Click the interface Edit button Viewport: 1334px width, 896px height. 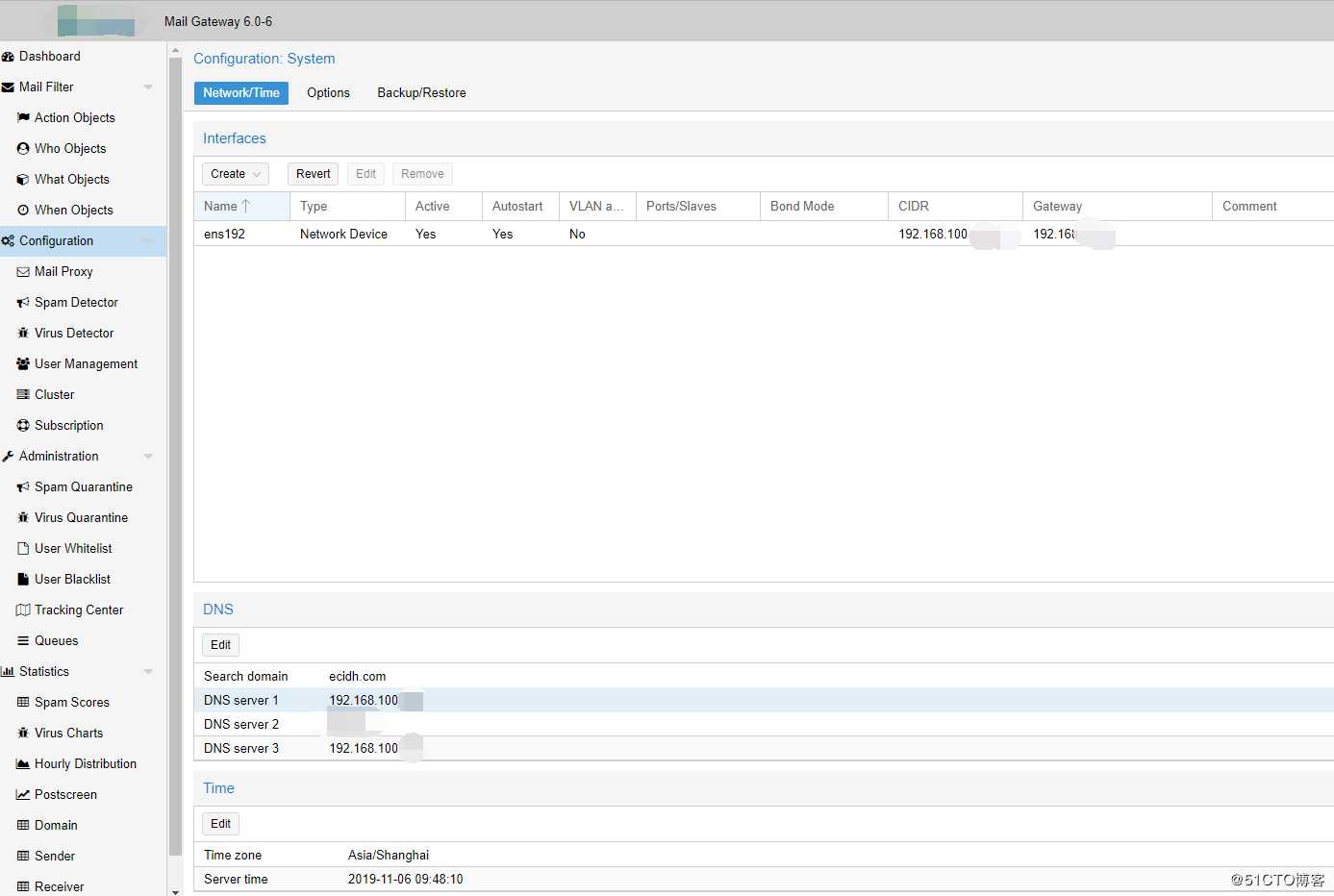(365, 174)
